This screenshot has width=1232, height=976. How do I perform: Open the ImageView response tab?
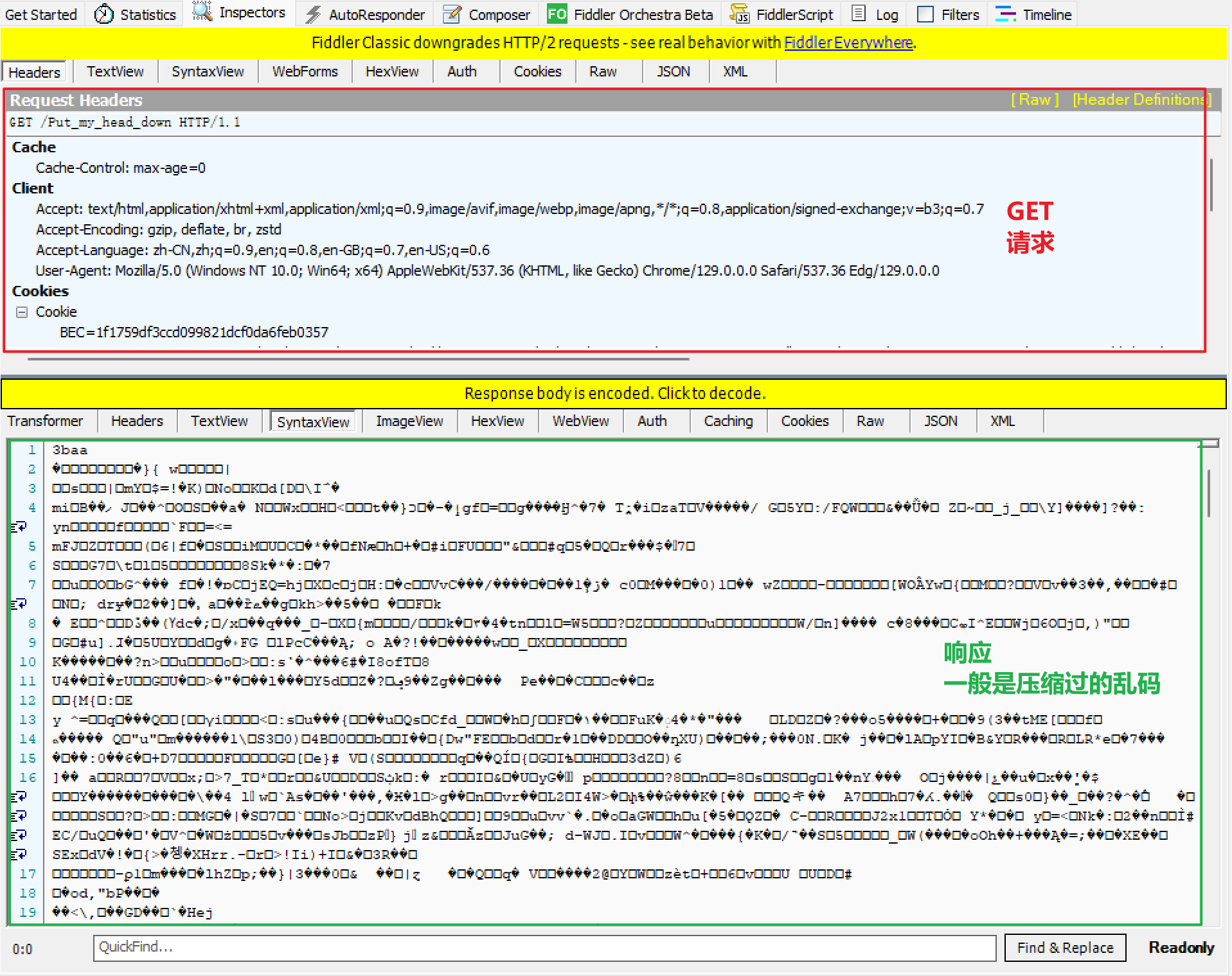(410, 421)
